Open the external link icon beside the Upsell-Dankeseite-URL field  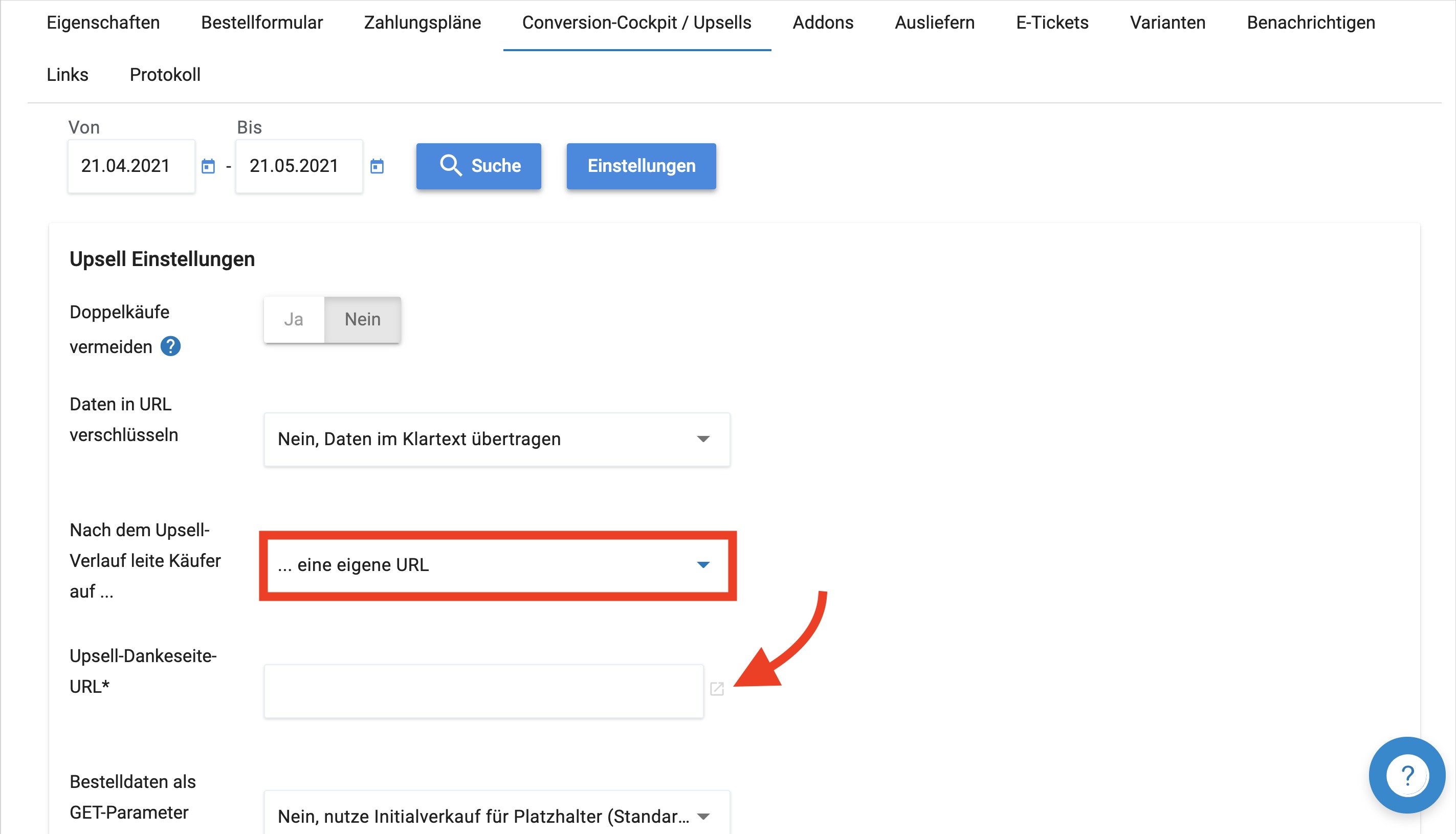[x=717, y=689]
